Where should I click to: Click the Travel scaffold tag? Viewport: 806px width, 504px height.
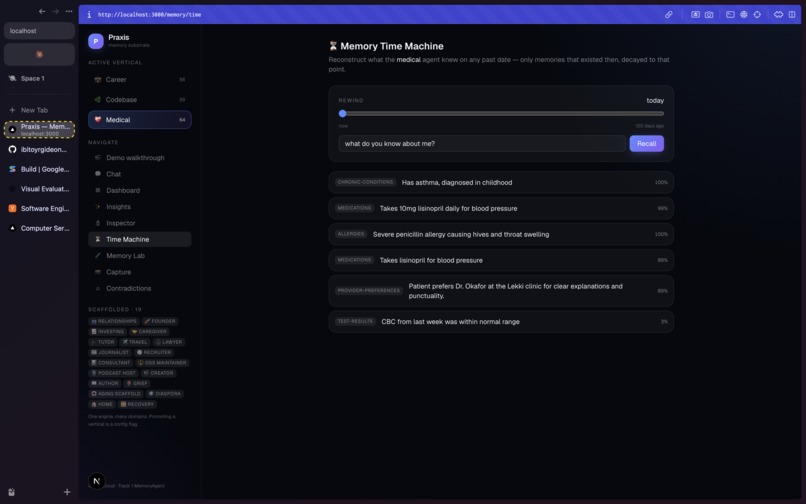coord(135,342)
